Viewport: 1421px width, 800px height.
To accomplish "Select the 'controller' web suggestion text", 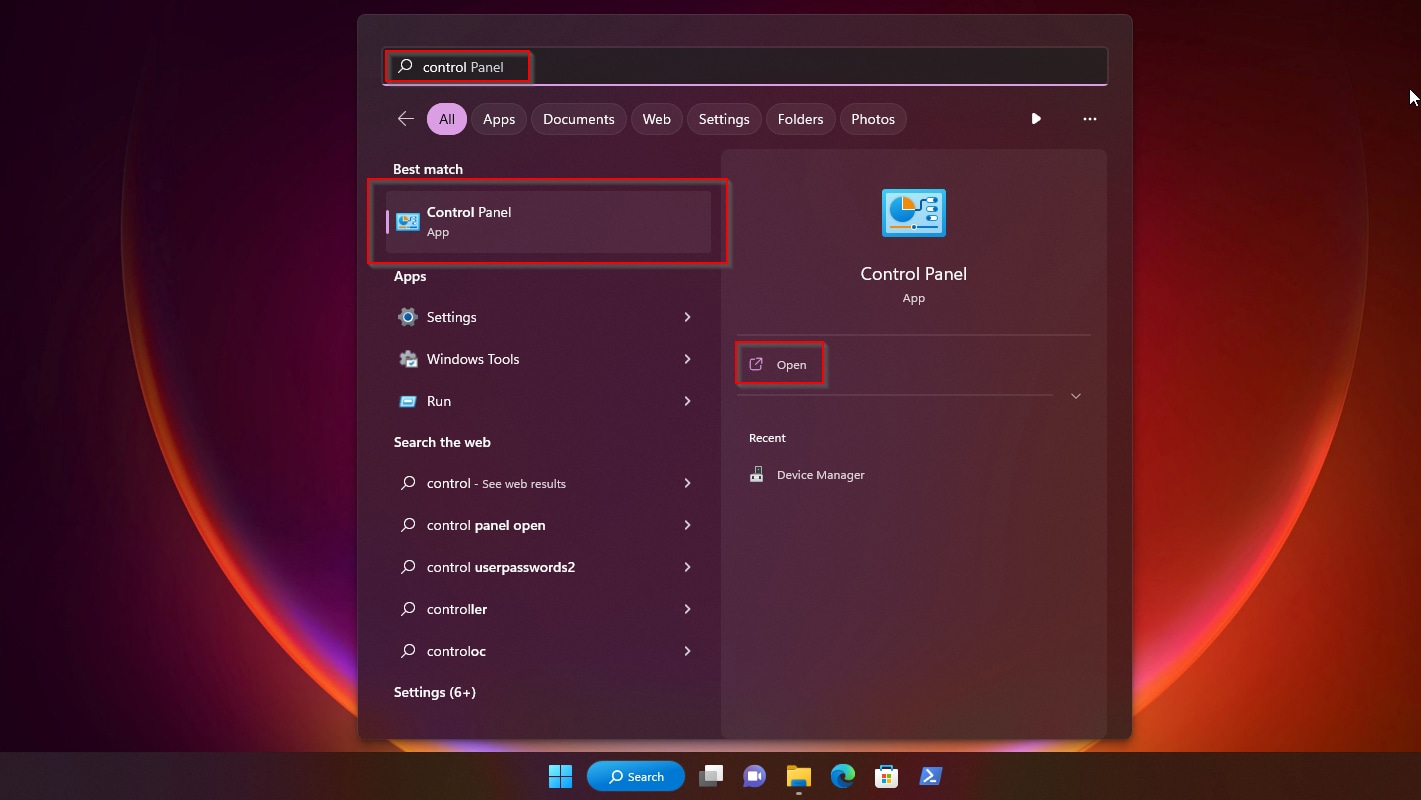I will (x=457, y=609).
